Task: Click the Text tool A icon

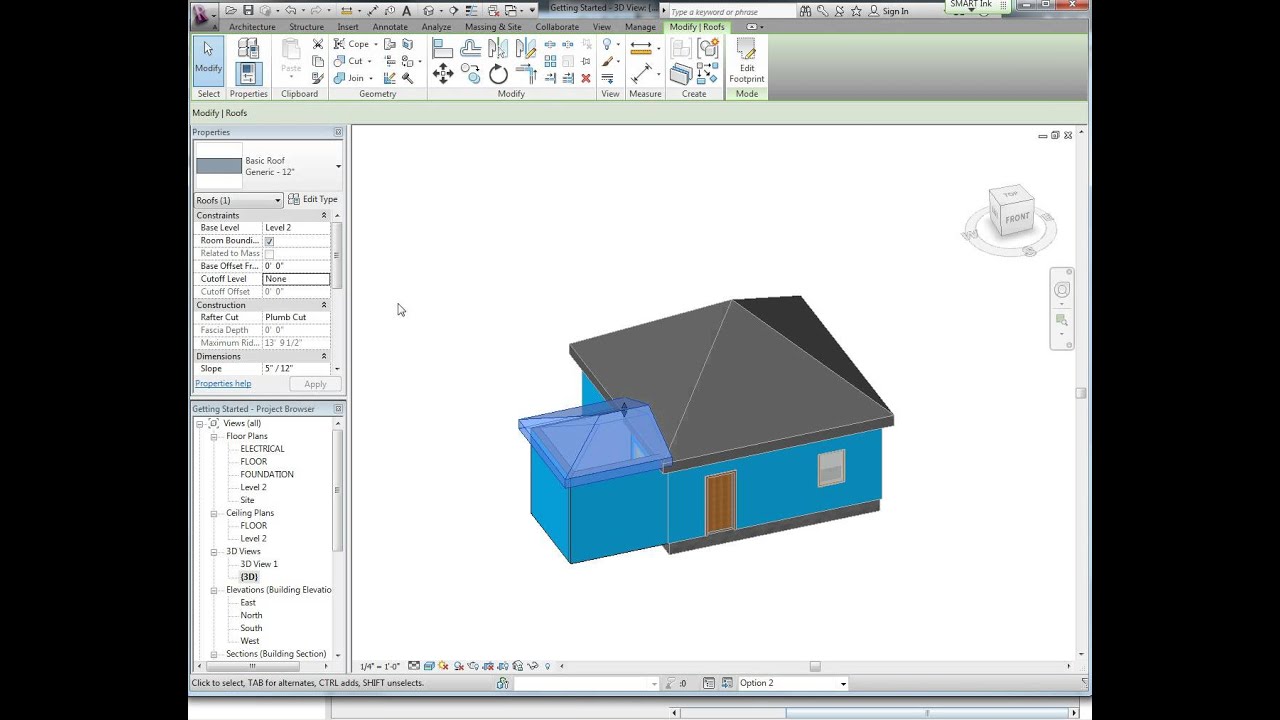Action: click(406, 10)
